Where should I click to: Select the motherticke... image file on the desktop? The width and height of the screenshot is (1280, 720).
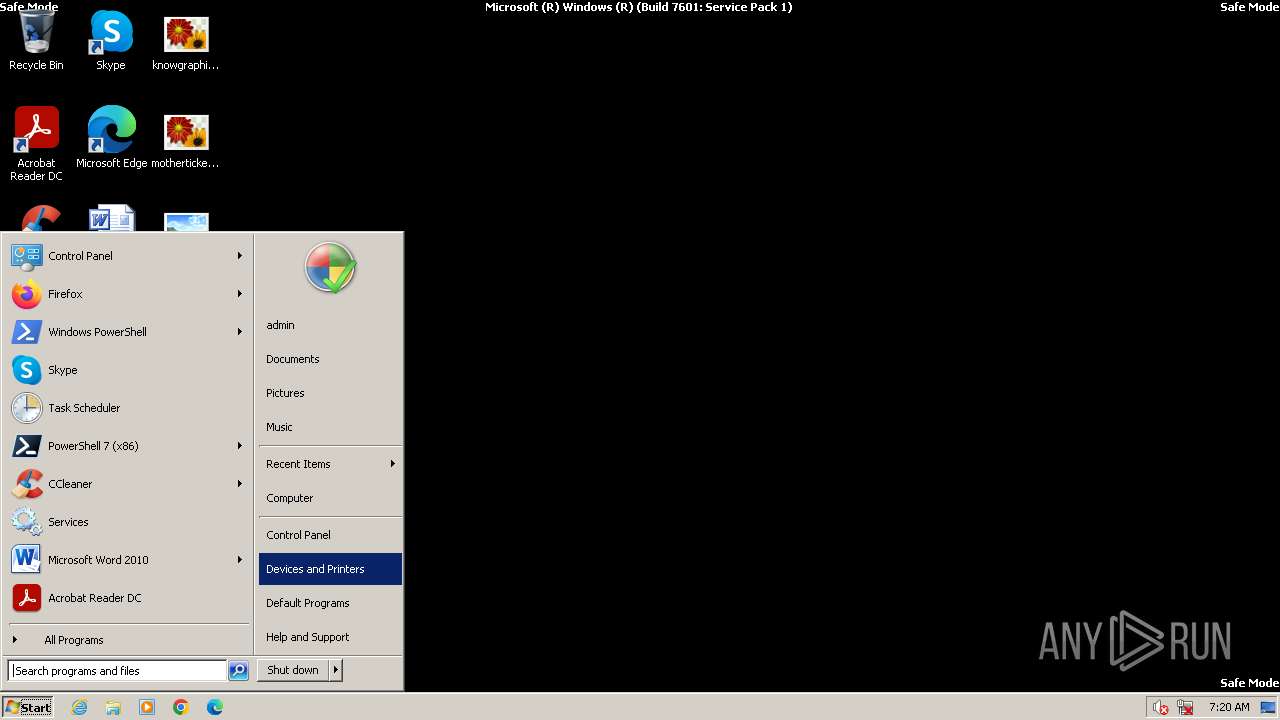point(186,138)
